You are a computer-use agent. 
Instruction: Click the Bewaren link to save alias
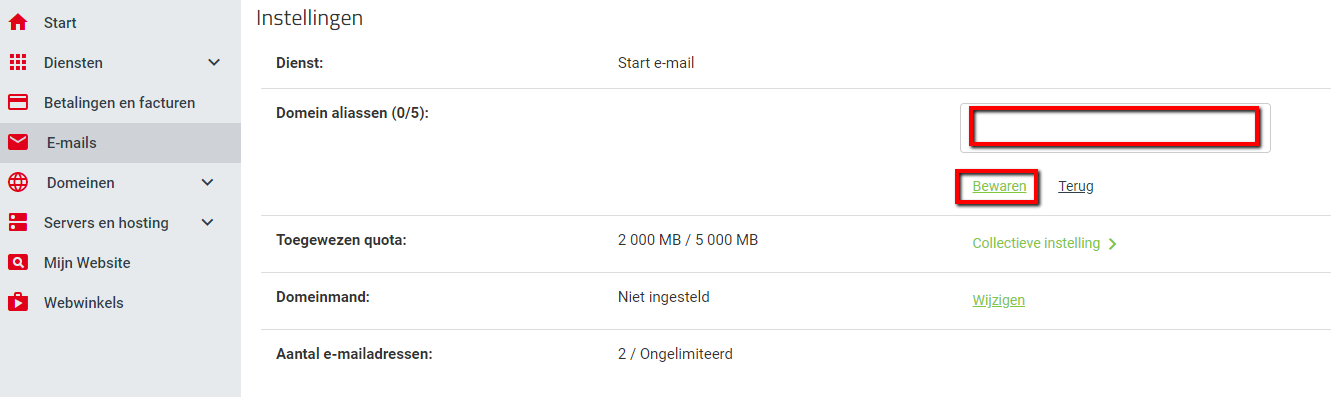tap(999, 186)
